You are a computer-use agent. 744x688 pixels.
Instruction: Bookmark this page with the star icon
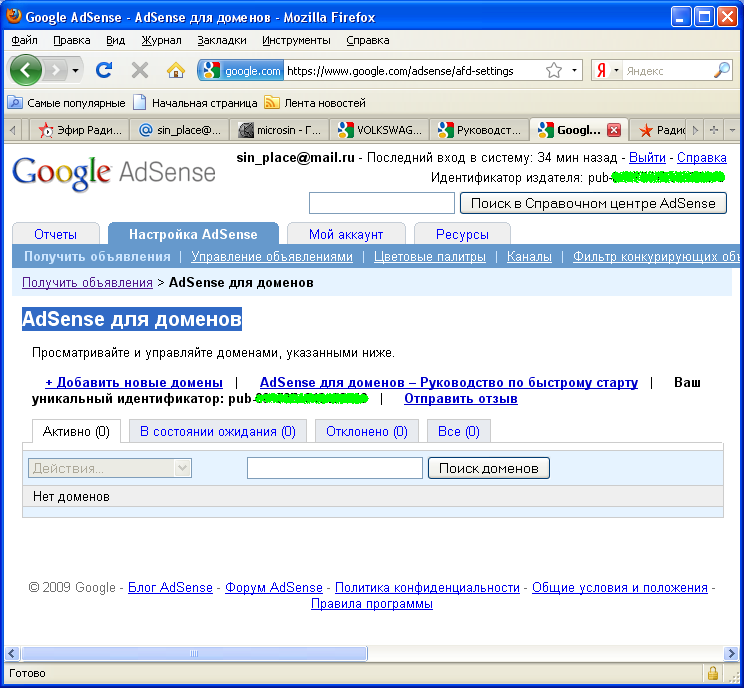tap(554, 71)
